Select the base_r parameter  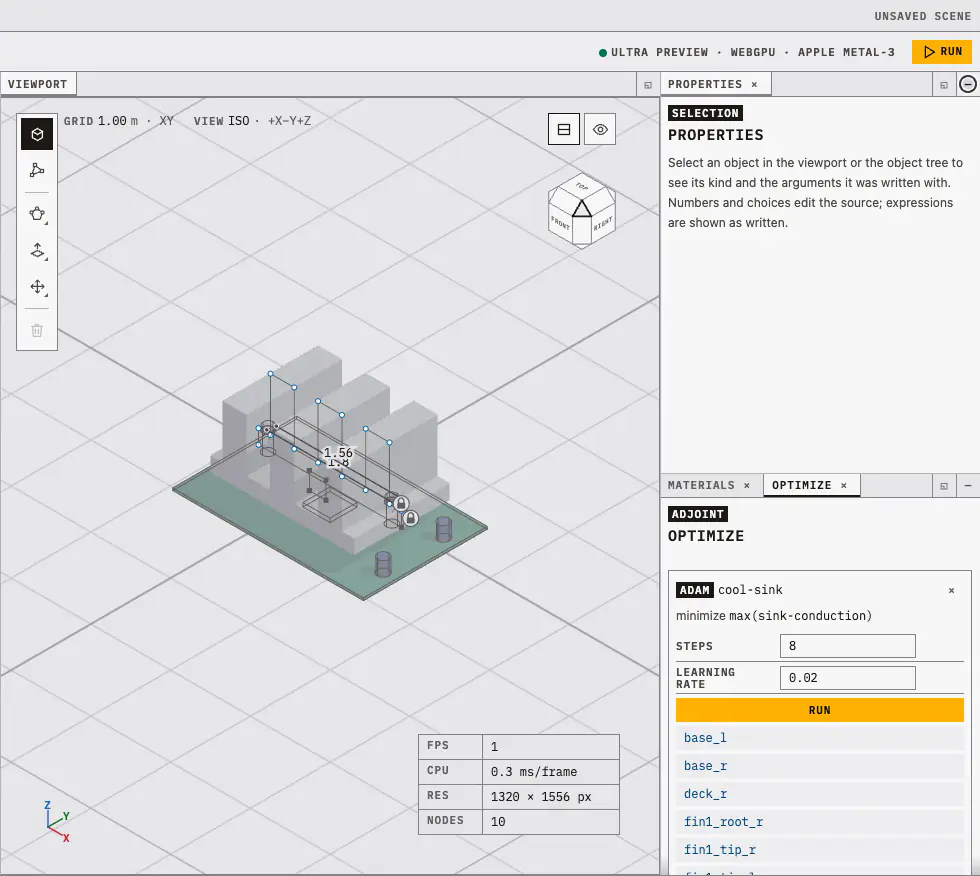point(819,766)
